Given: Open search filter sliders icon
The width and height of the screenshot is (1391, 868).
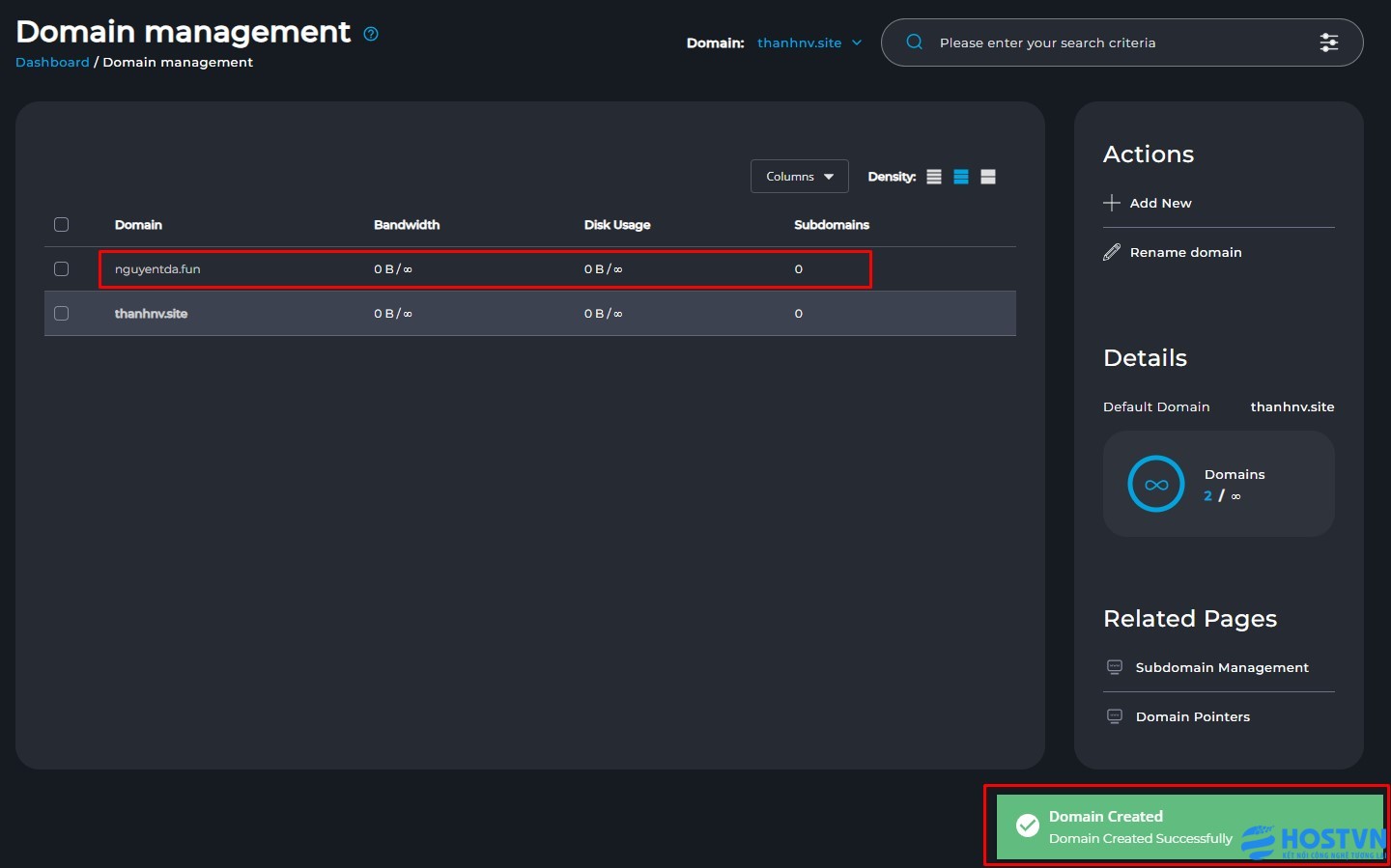Looking at the screenshot, I should tap(1329, 42).
